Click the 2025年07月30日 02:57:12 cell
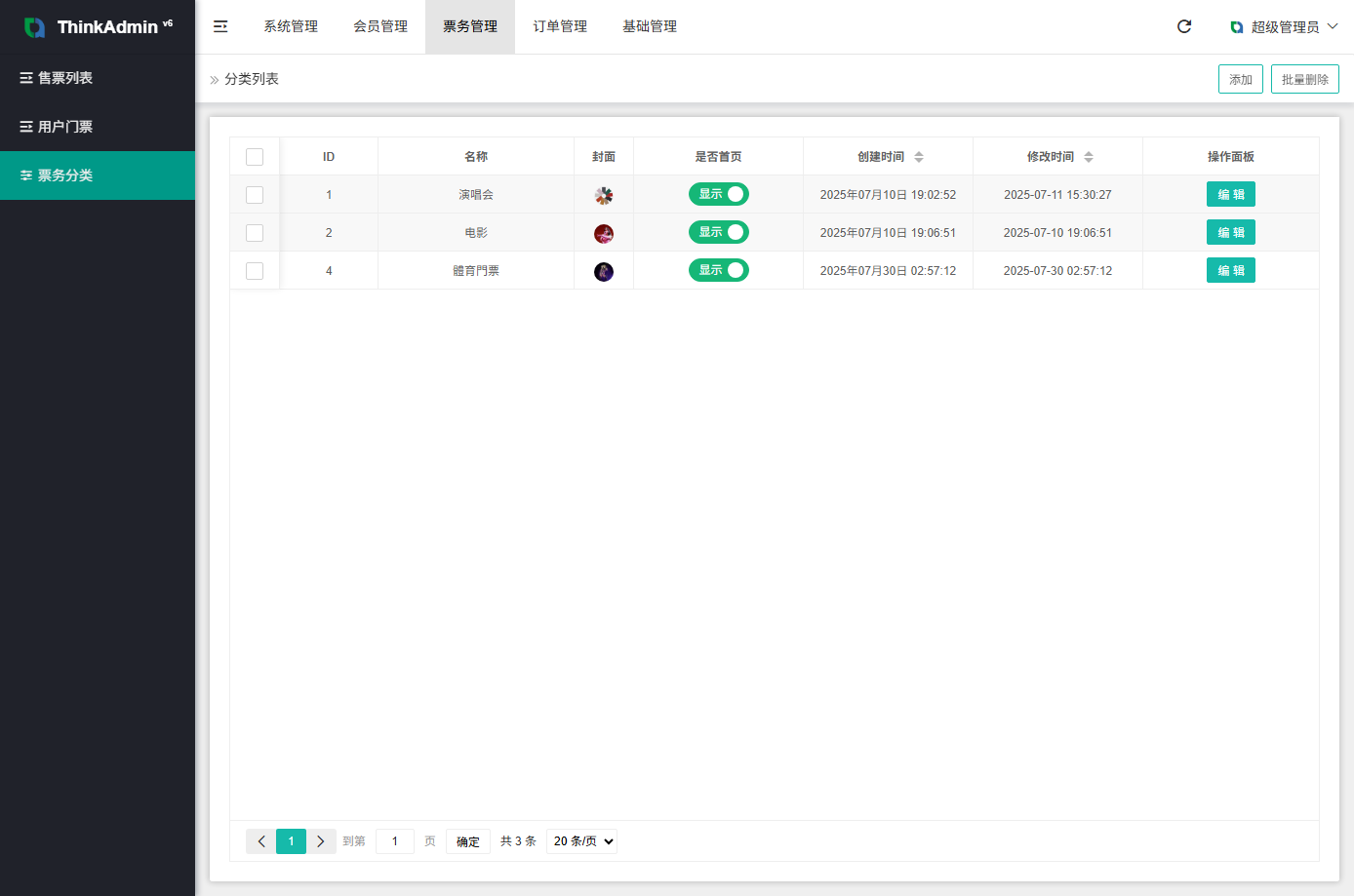Image resolution: width=1354 pixels, height=896 pixels. point(888,271)
